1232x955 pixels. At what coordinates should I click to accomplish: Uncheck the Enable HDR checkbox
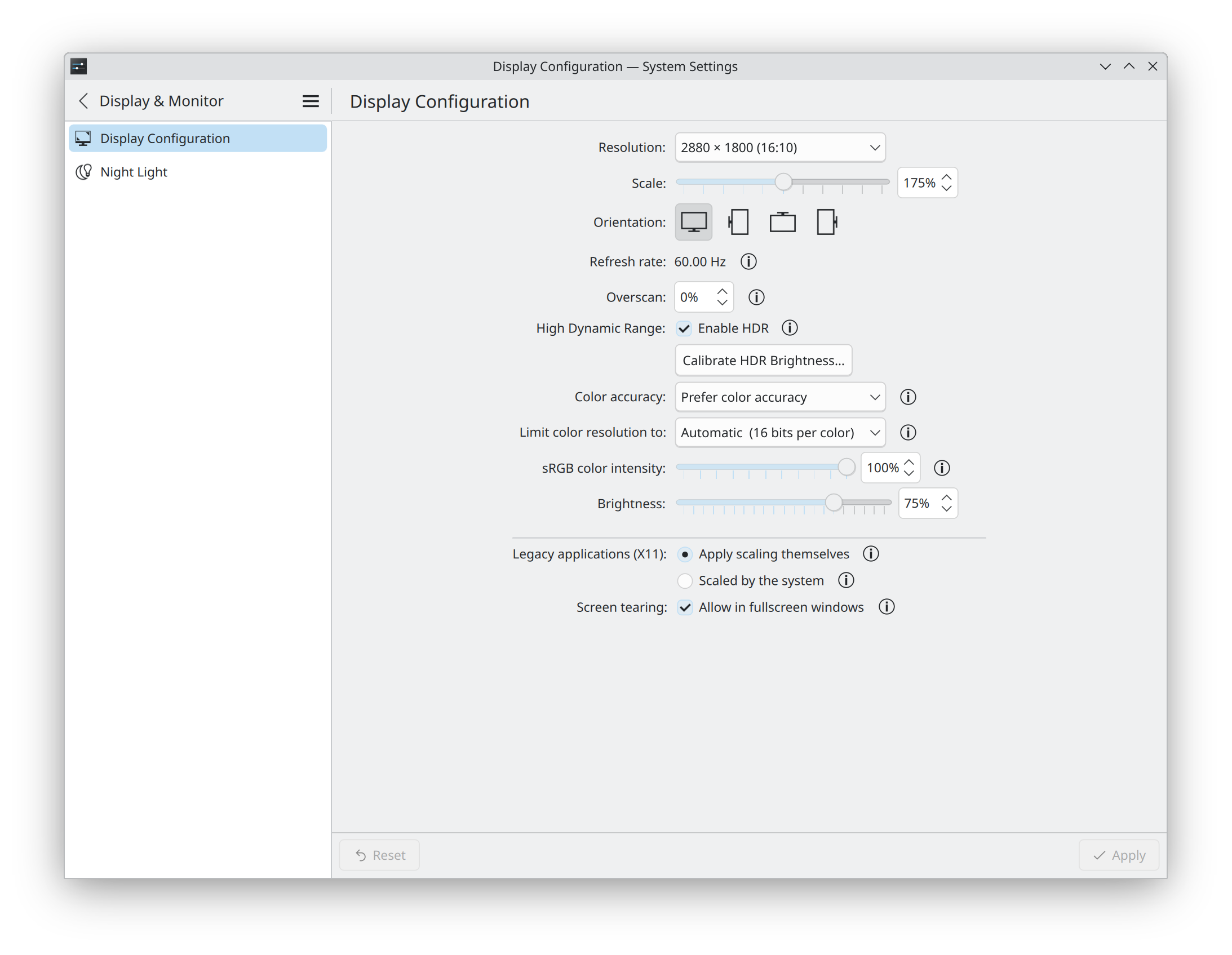pos(684,328)
